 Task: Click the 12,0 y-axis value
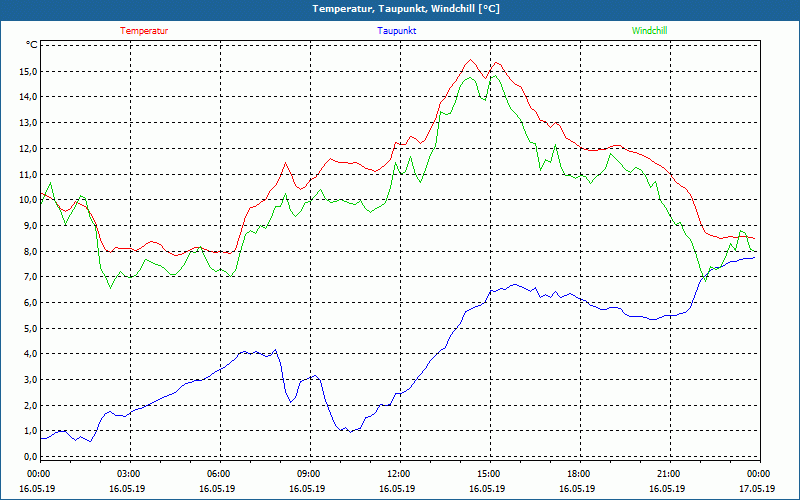28,148
